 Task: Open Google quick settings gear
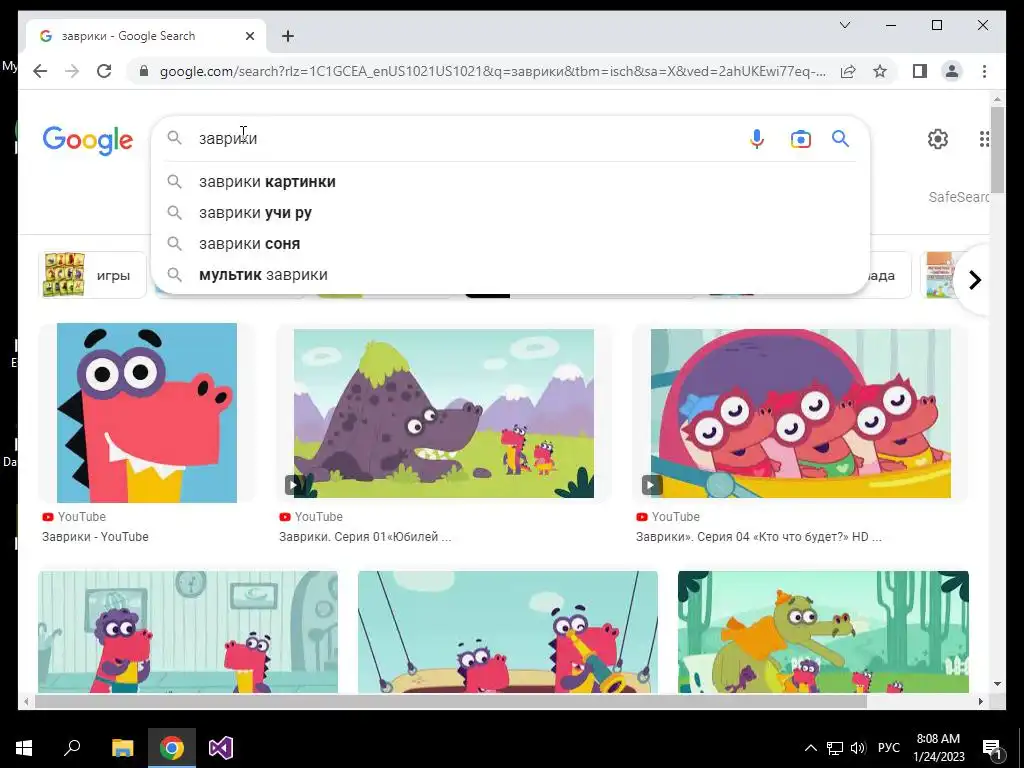938,138
